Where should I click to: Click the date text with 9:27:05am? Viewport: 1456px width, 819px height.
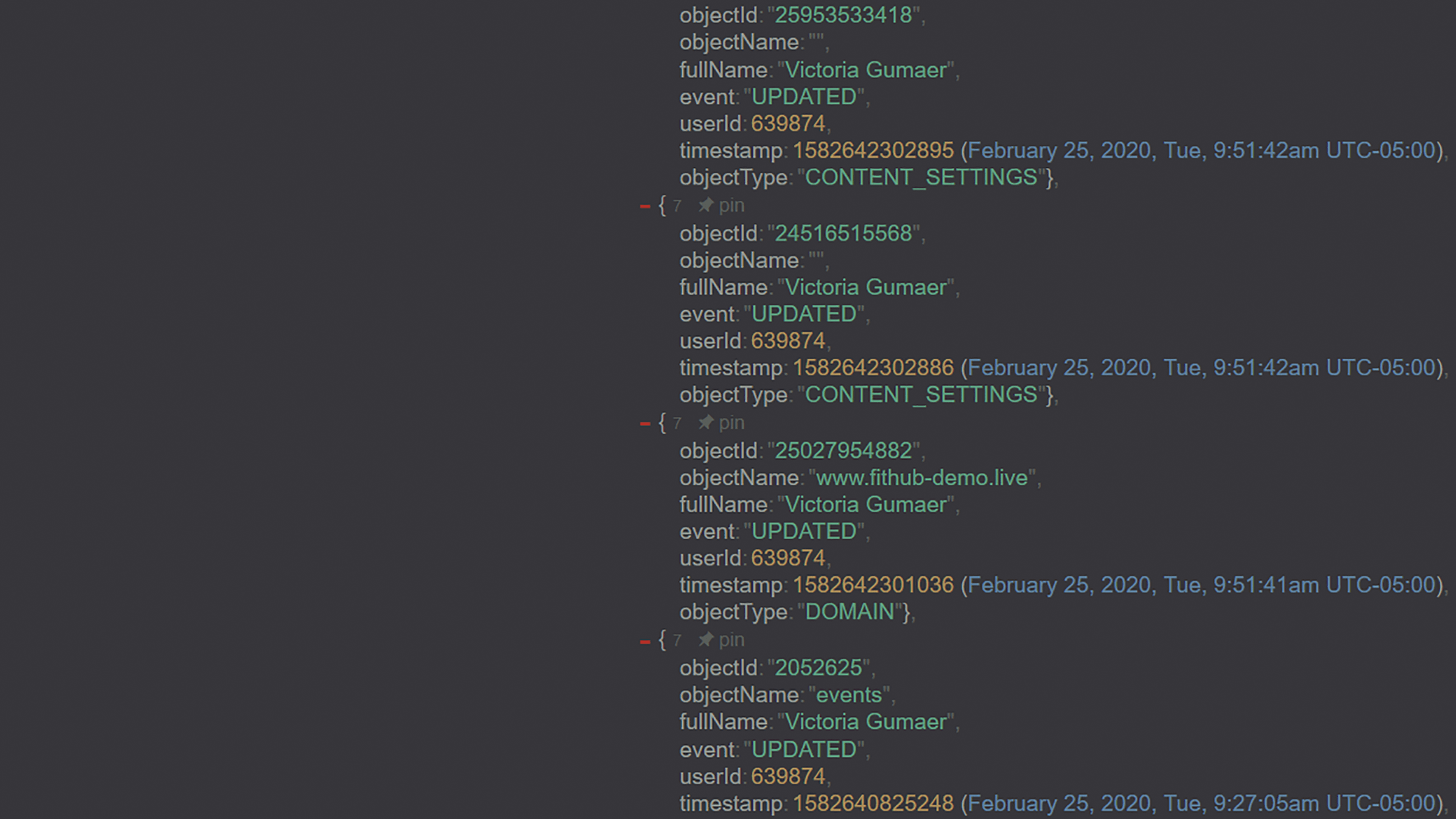pyautogui.click(x=1202, y=803)
